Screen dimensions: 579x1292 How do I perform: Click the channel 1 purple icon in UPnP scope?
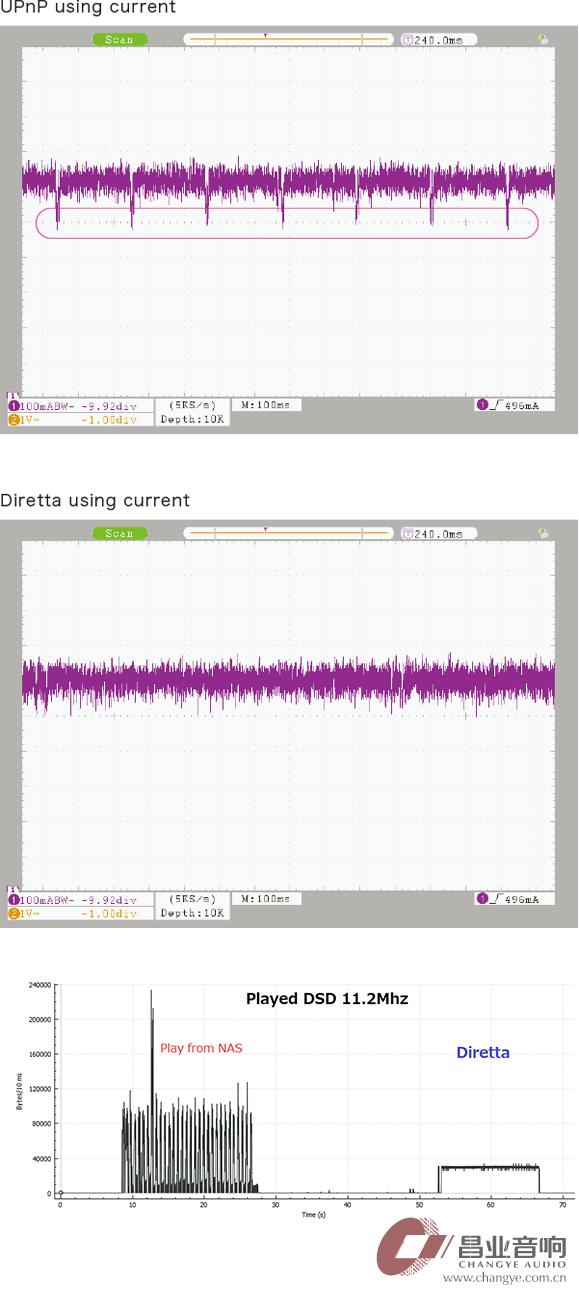click(x=13, y=407)
